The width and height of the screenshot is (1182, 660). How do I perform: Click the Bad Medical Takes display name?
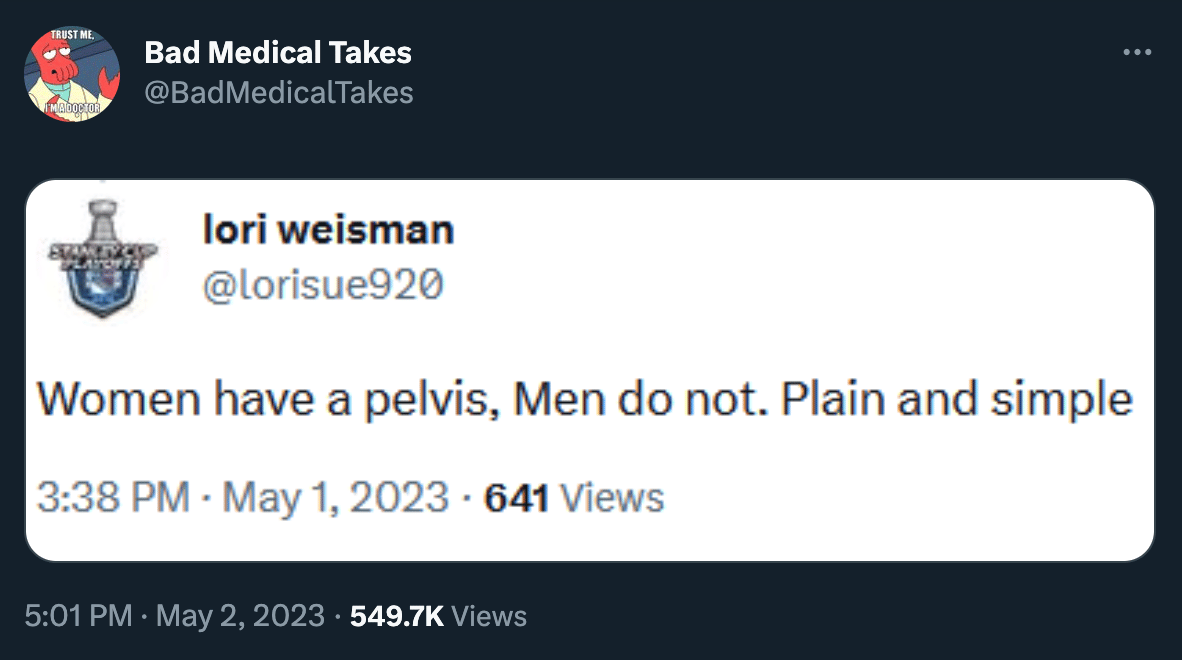[x=278, y=52]
